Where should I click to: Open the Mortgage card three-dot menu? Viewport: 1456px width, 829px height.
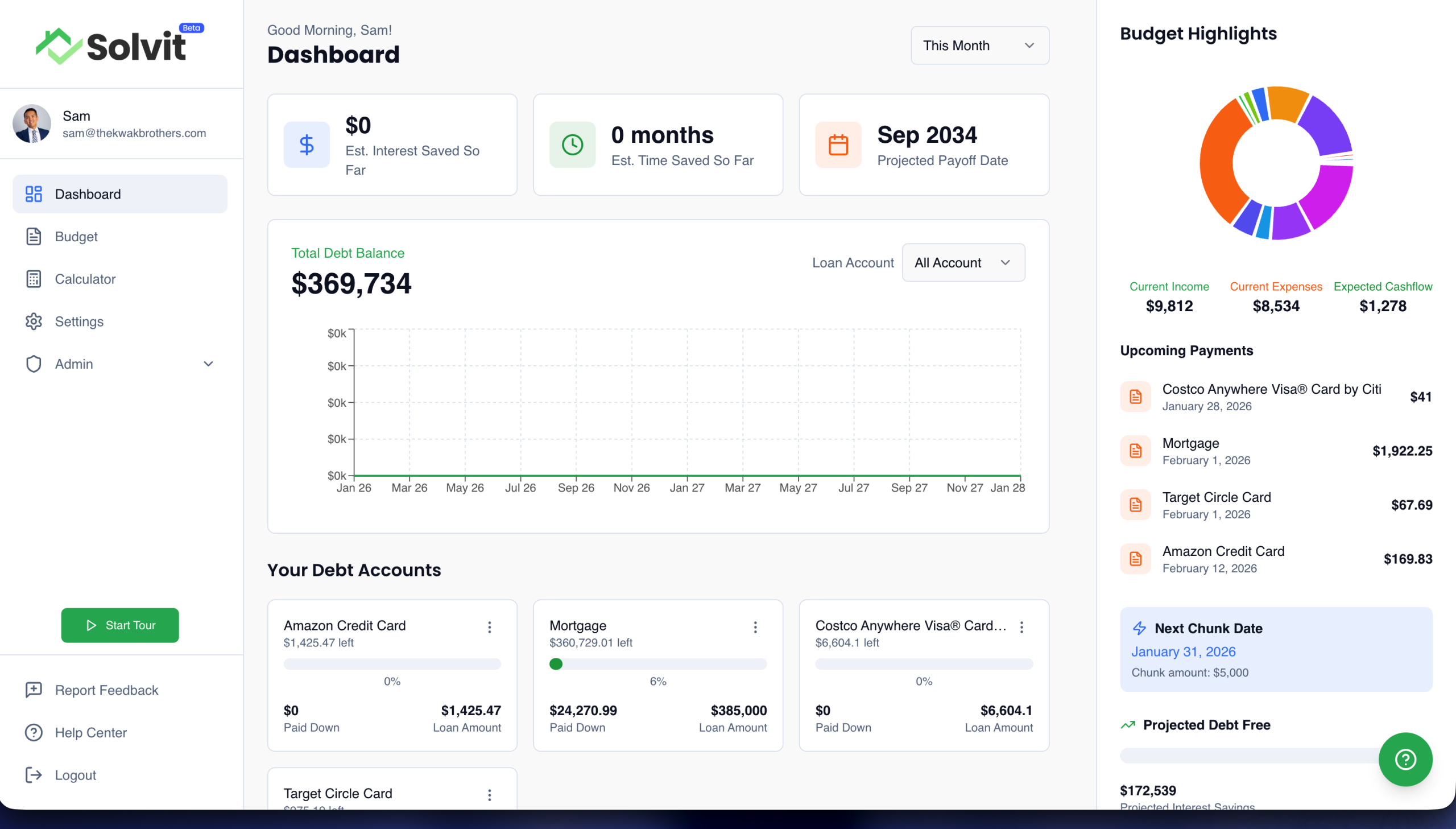(x=756, y=627)
